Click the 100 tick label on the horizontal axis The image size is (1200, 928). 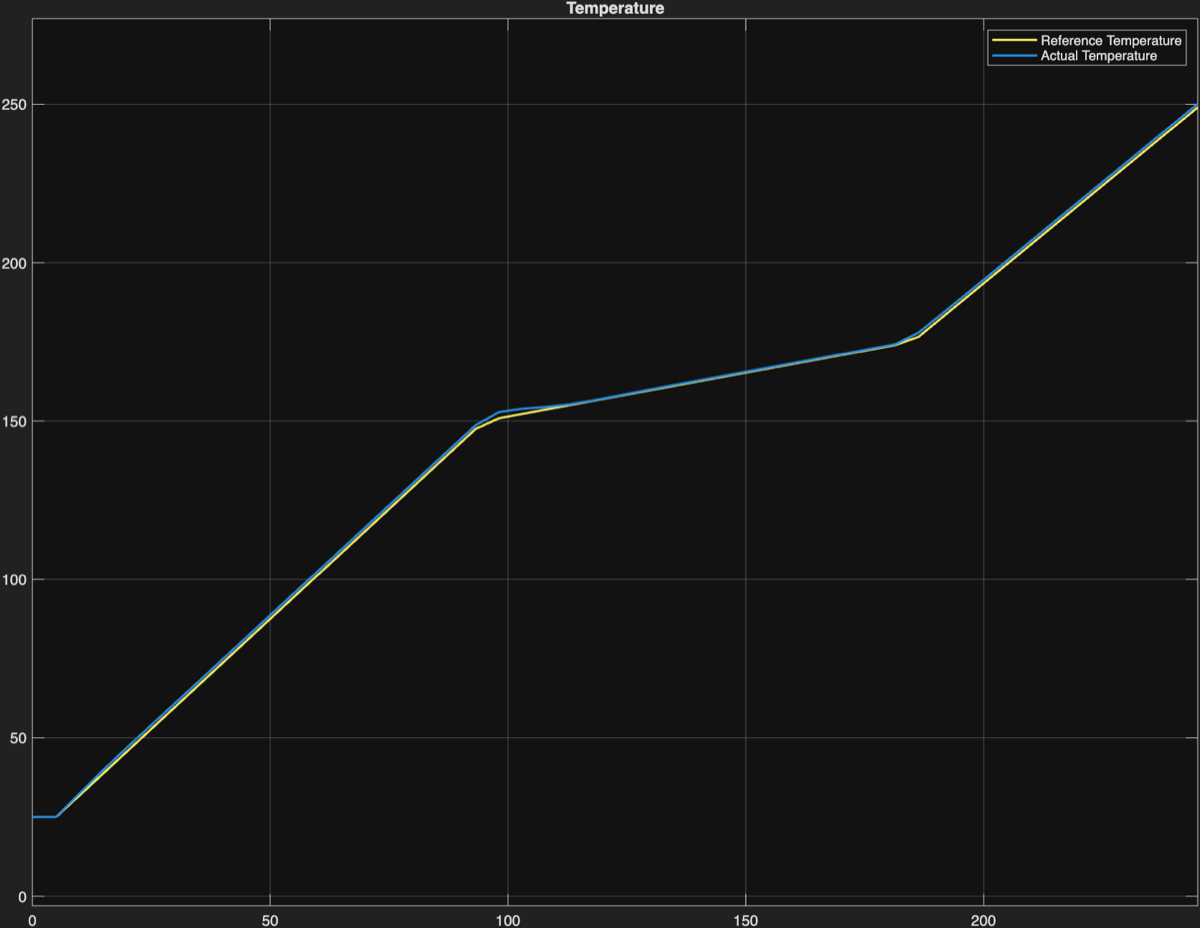click(x=508, y=919)
